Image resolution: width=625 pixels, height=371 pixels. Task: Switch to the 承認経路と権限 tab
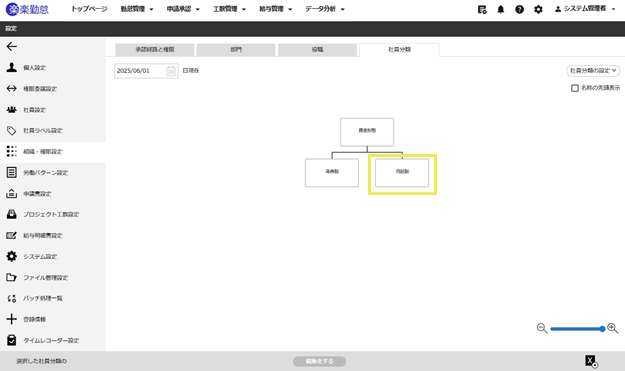click(x=155, y=50)
